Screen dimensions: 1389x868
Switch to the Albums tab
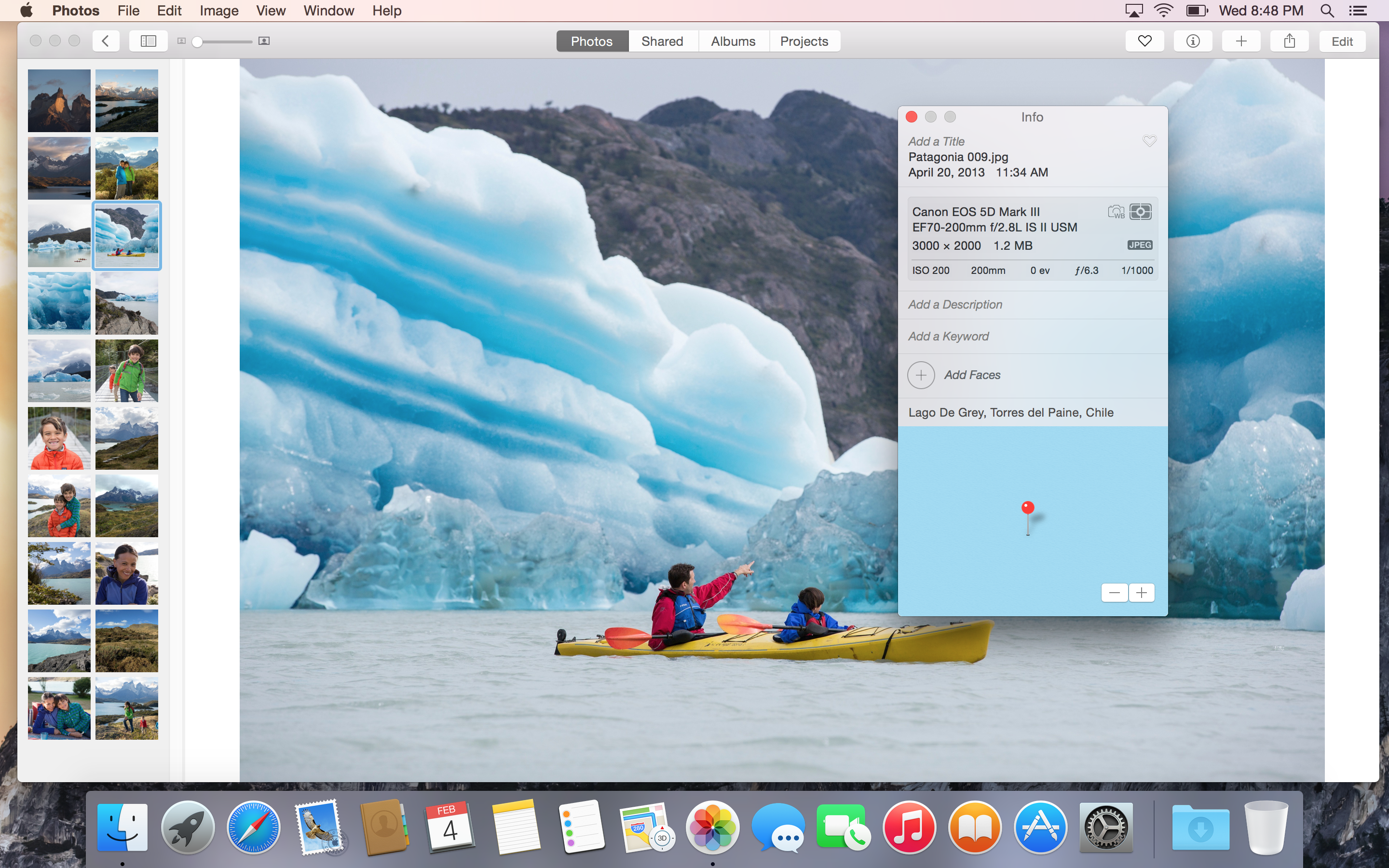point(733,41)
